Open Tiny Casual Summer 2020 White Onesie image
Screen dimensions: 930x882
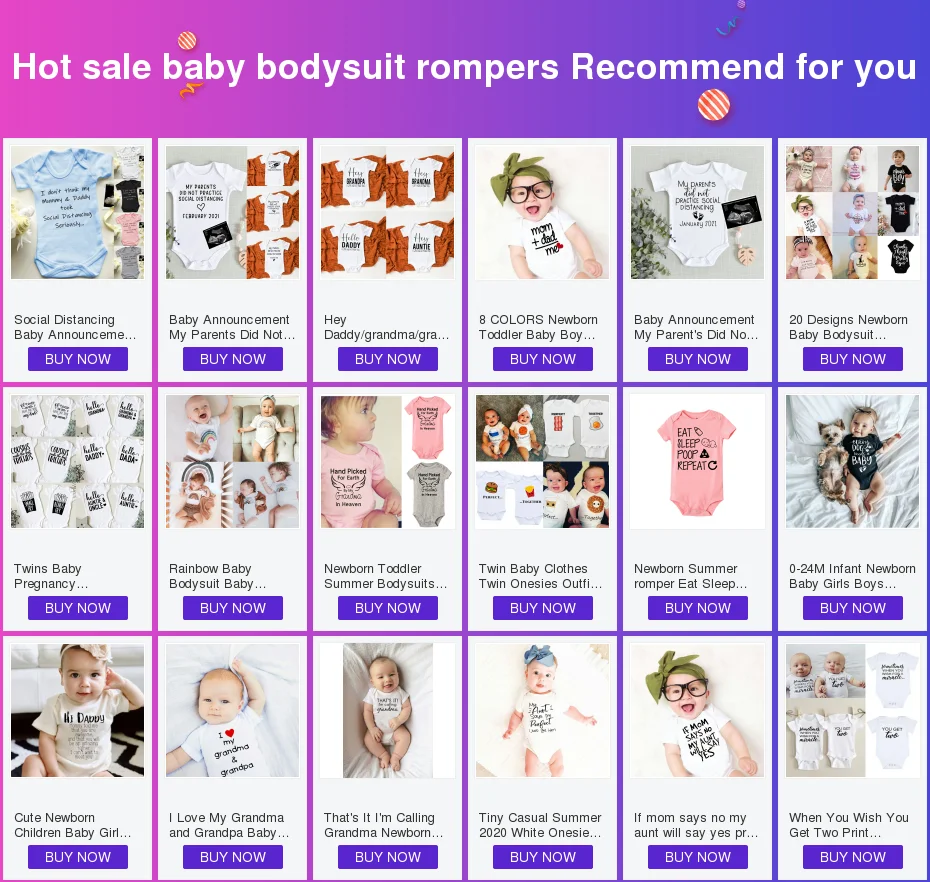pyautogui.click(x=542, y=711)
